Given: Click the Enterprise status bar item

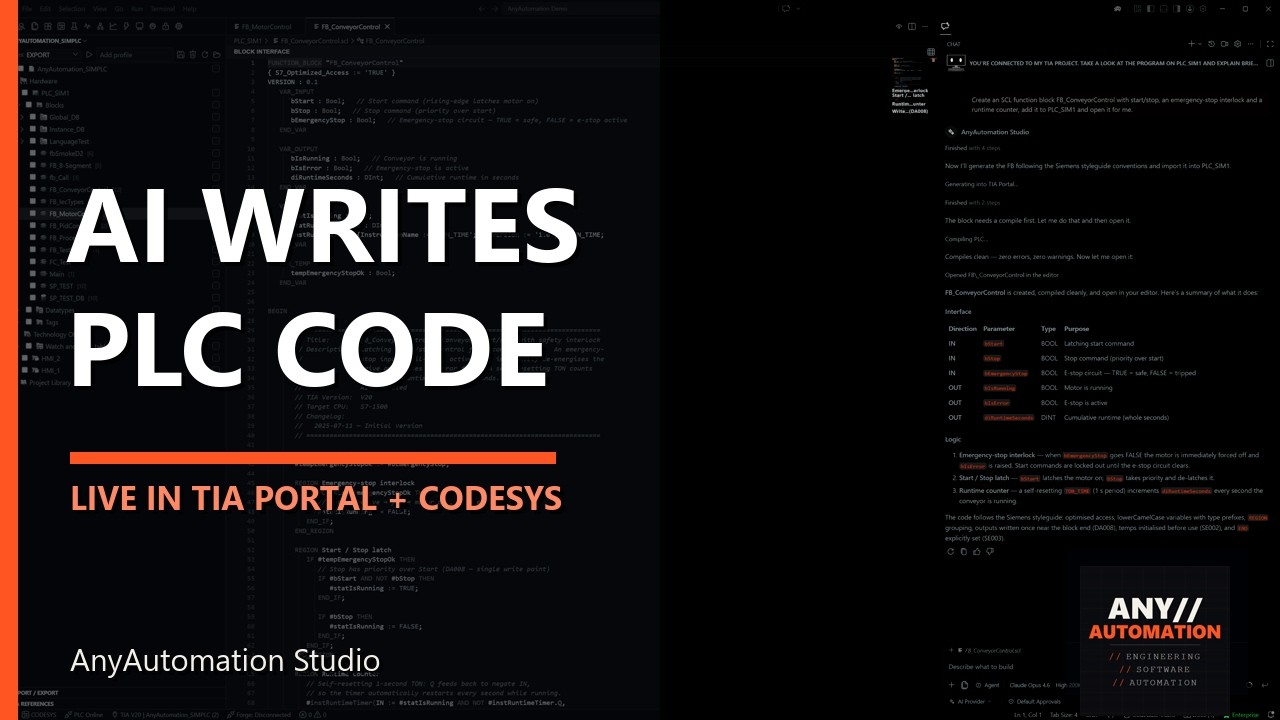Looking at the screenshot, I should (1241, 715).
